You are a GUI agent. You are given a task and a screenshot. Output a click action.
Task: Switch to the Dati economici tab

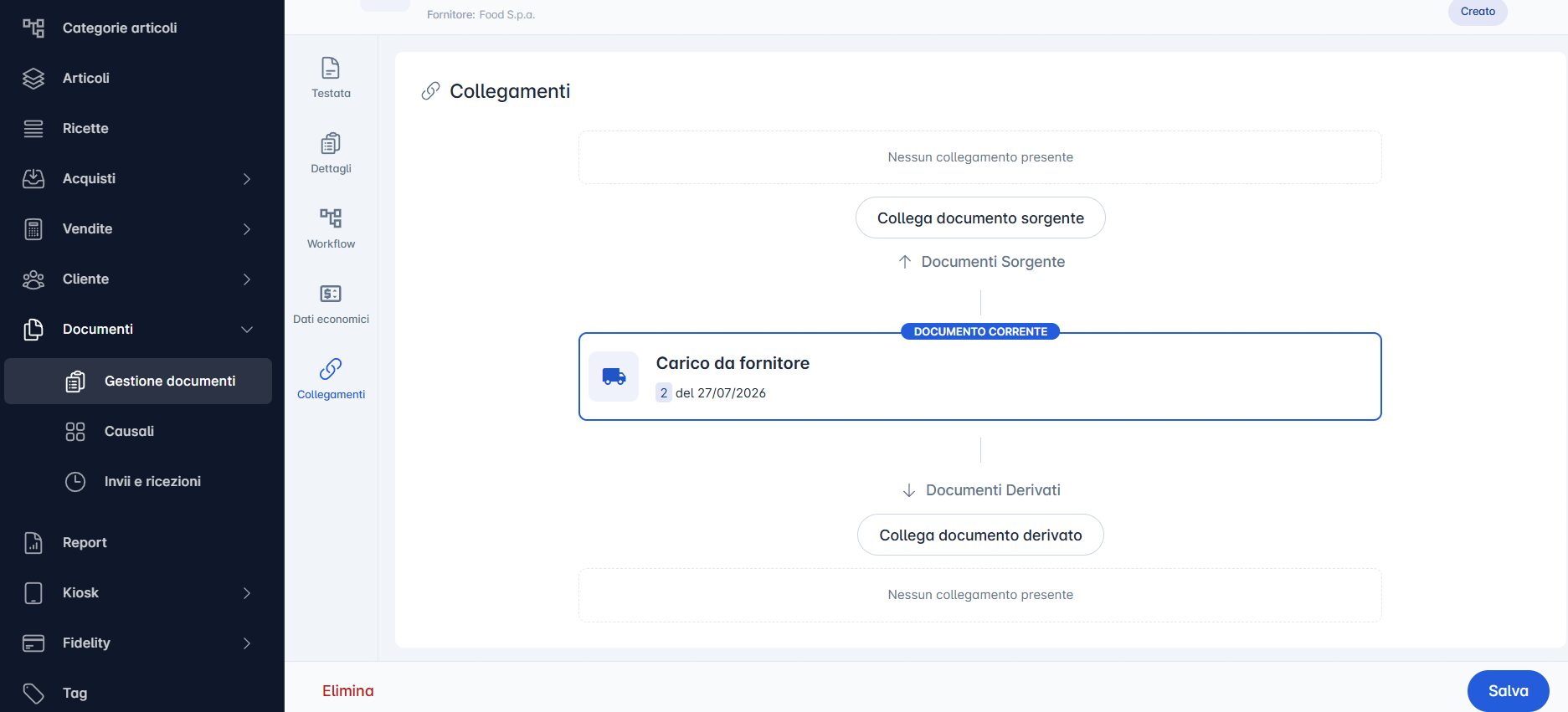point(331,305)
